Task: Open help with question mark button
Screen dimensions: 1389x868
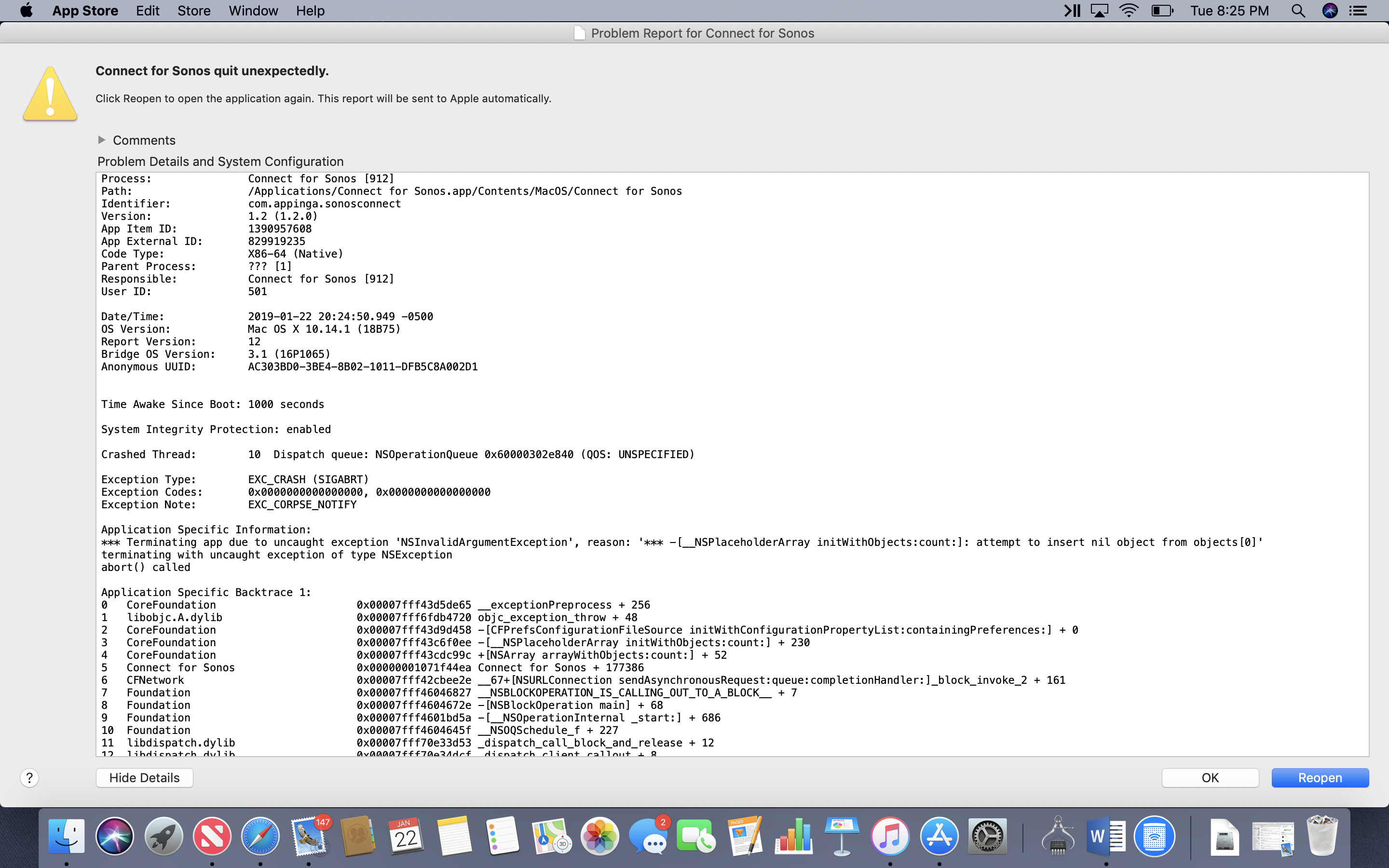Action: click(29, 778)
